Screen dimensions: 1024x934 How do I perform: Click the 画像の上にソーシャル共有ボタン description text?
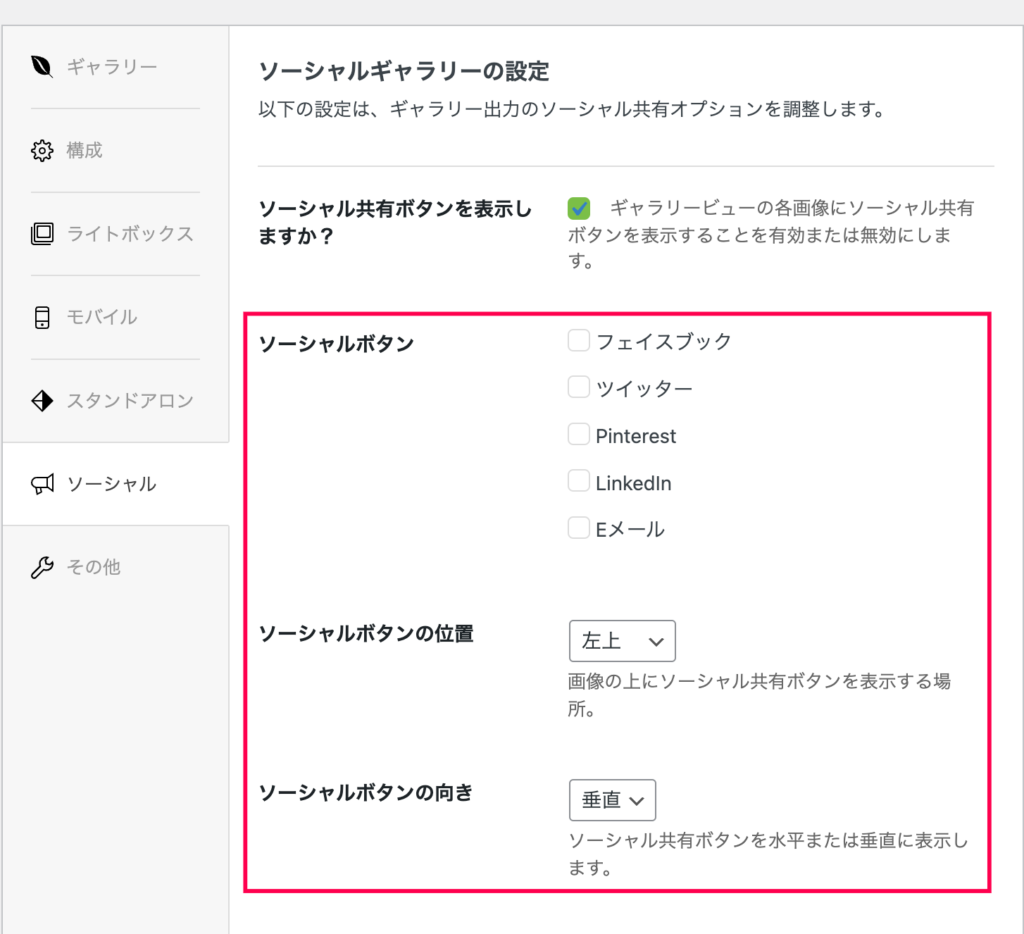pyautogui.click(x=759, y=695)
